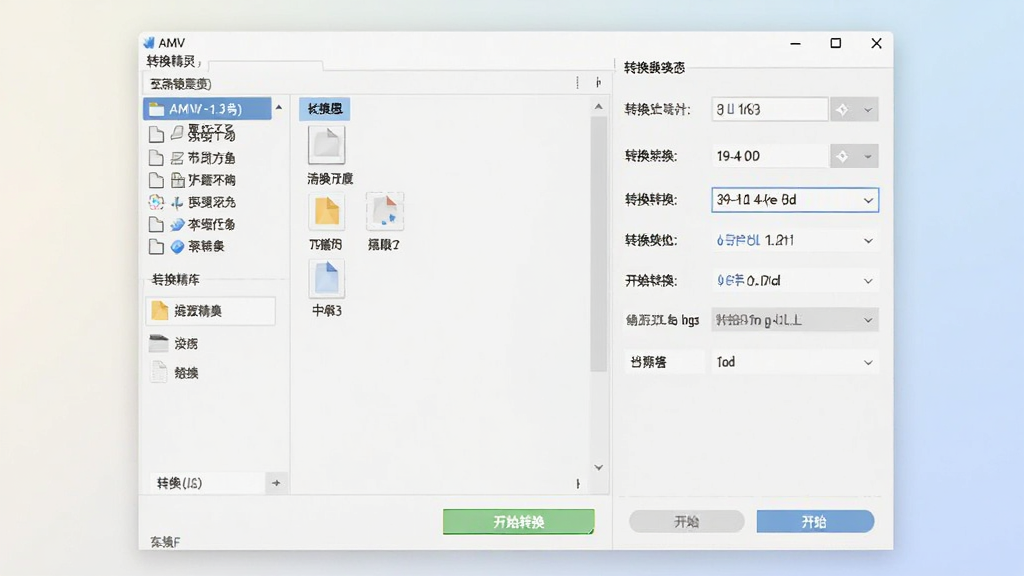Collapse the AMV folder using its up arrow
The width and height of the screenshot is (1024, 576).
(279, 107)
